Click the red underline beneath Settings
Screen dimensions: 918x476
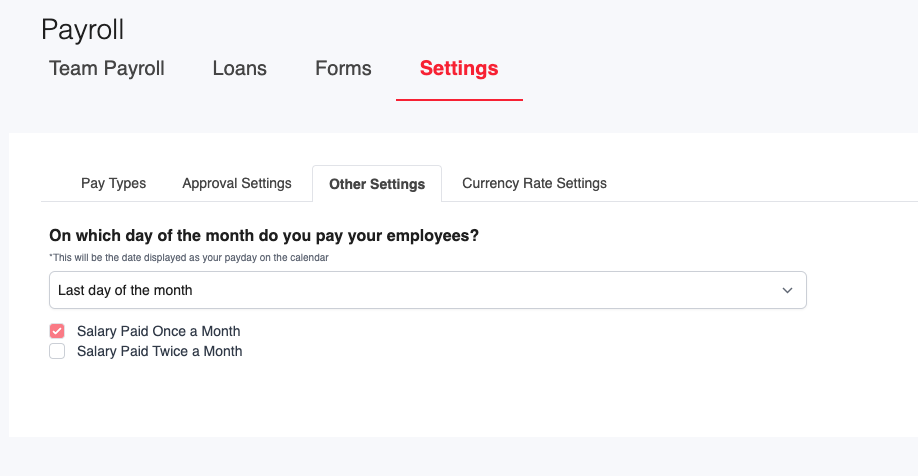pyautogui.click(x=460, y=100)
